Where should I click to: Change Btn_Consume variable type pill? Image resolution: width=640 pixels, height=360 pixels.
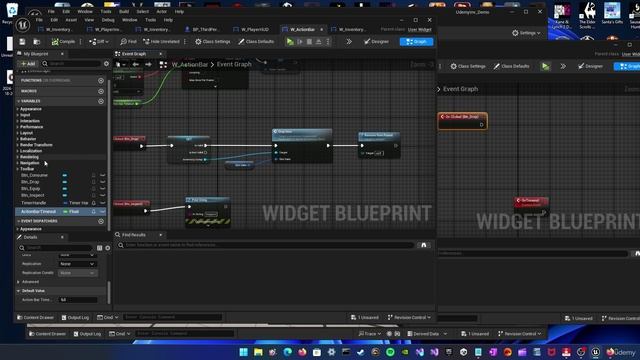[x=64, y=175]
